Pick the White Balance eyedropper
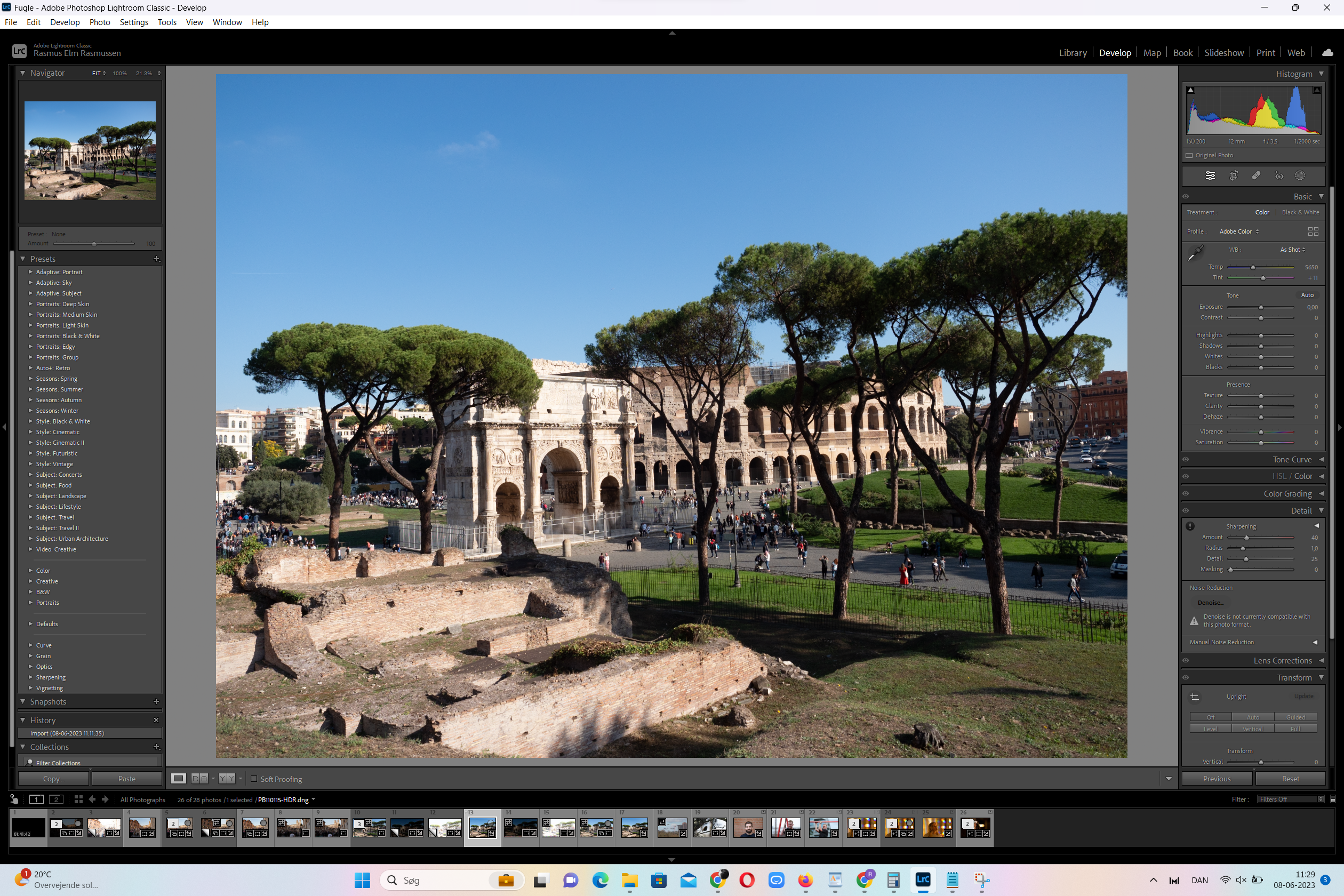 tap(1195, 252)
